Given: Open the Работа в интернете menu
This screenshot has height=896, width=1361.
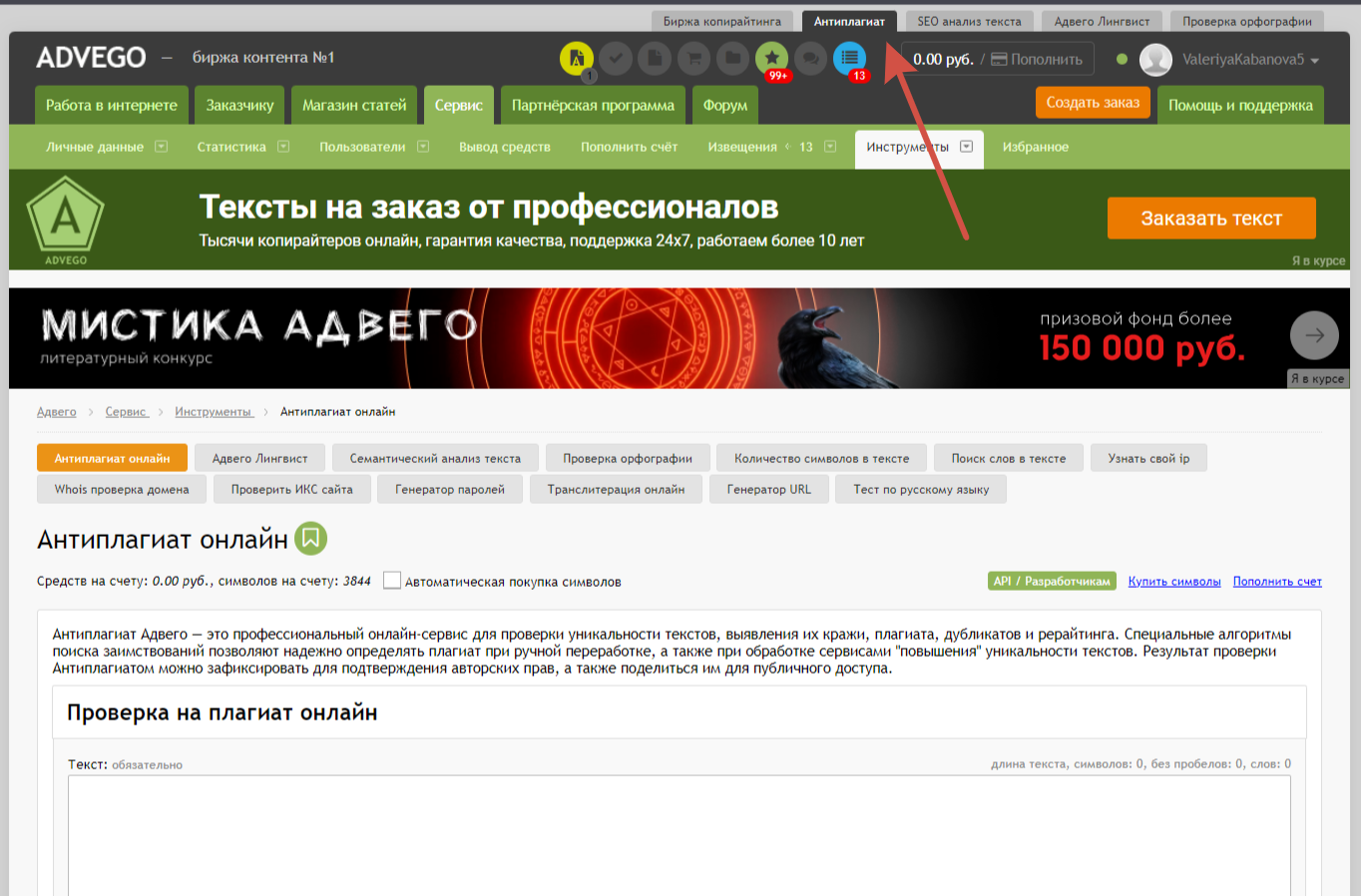Looking at the screenshot, I should pyautogui.click(x=111, y=105).
